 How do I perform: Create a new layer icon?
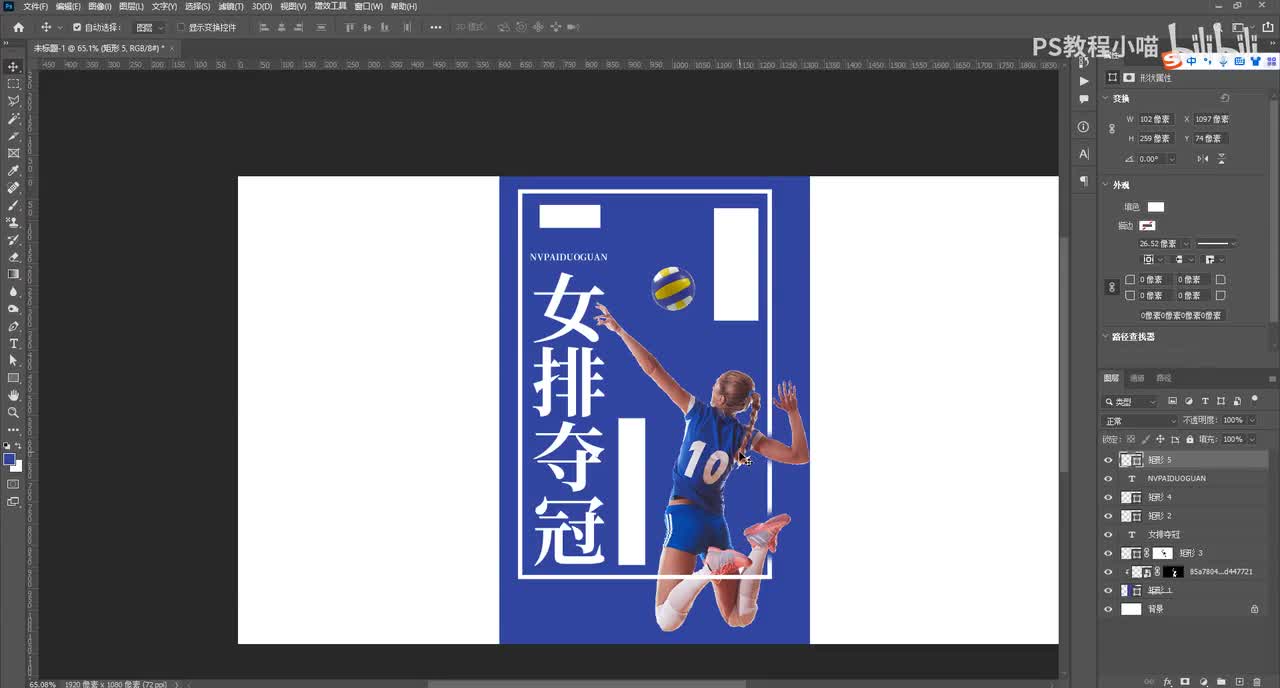[x=1239, y=682]
